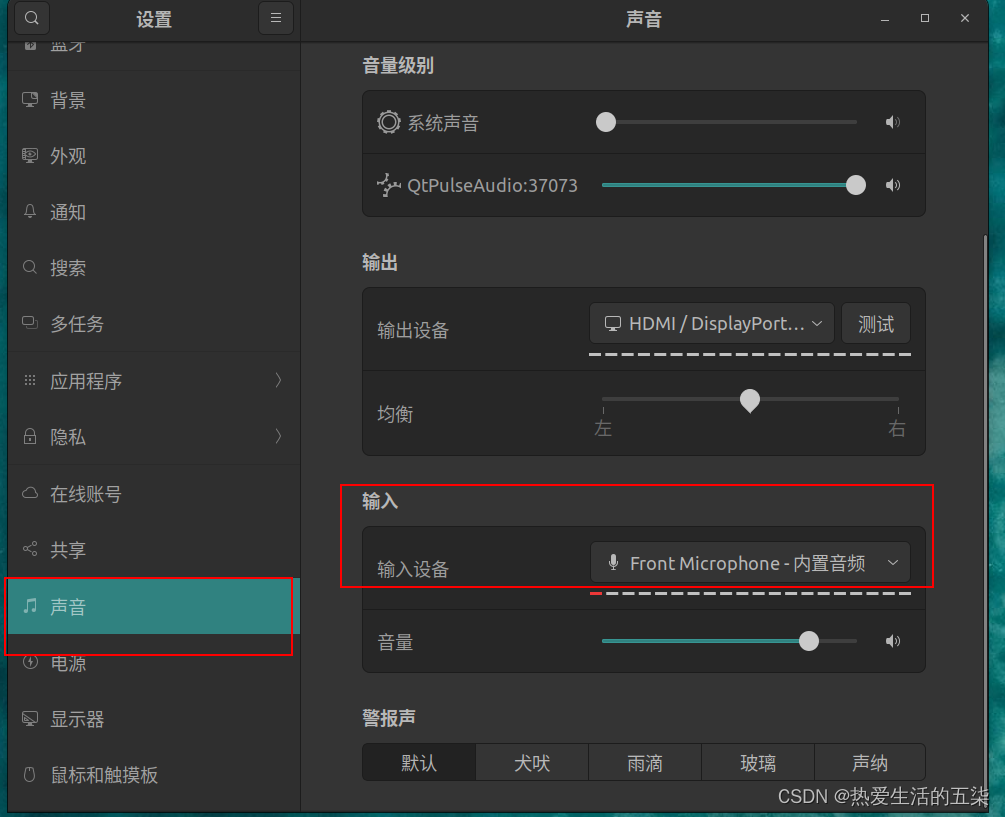Click the Applications (应用程序) grid icon
The width and height of the screenshot is (1005, 817).
tap(29, 380)
